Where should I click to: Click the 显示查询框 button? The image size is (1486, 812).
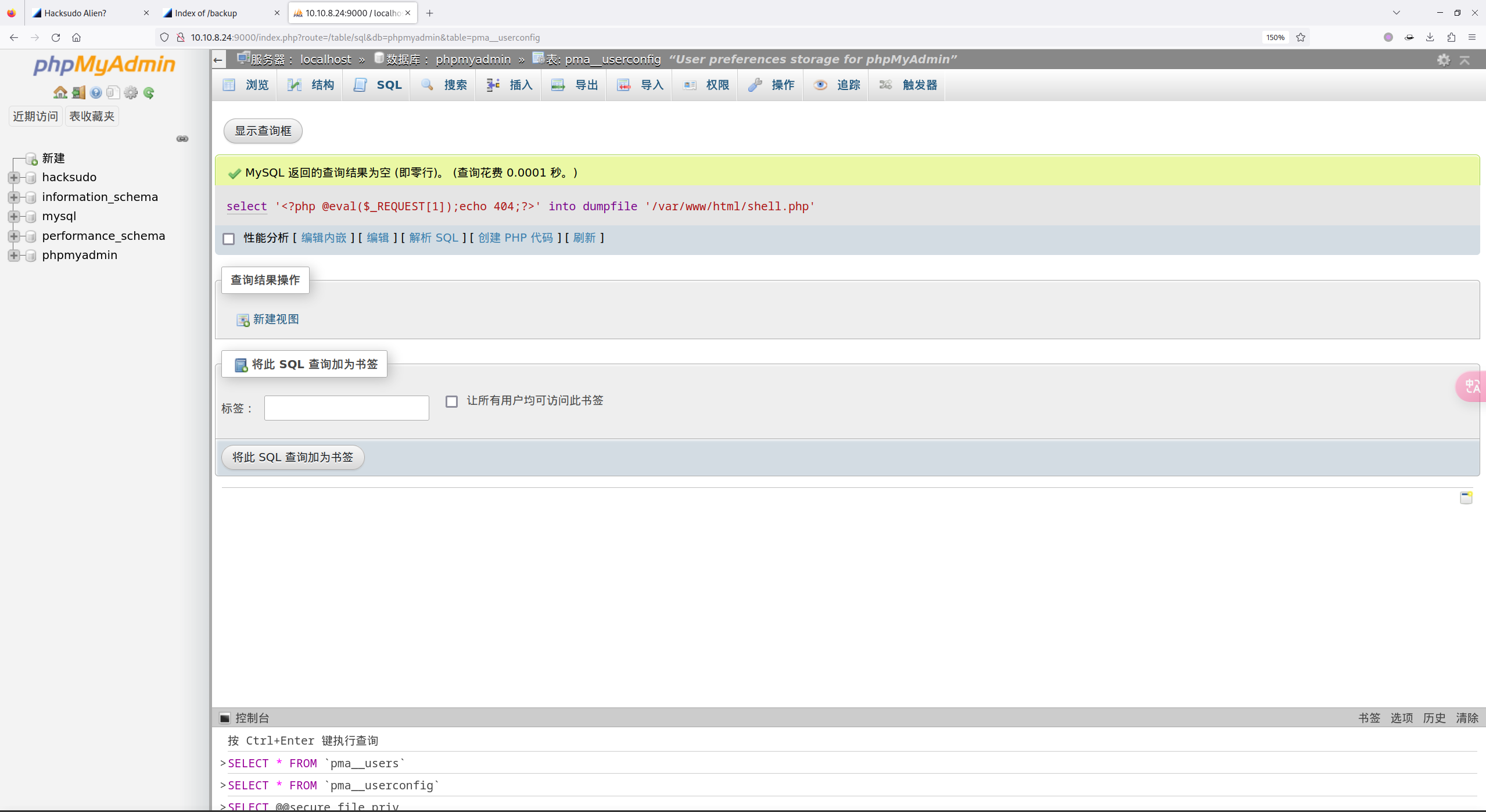point(263,131)
